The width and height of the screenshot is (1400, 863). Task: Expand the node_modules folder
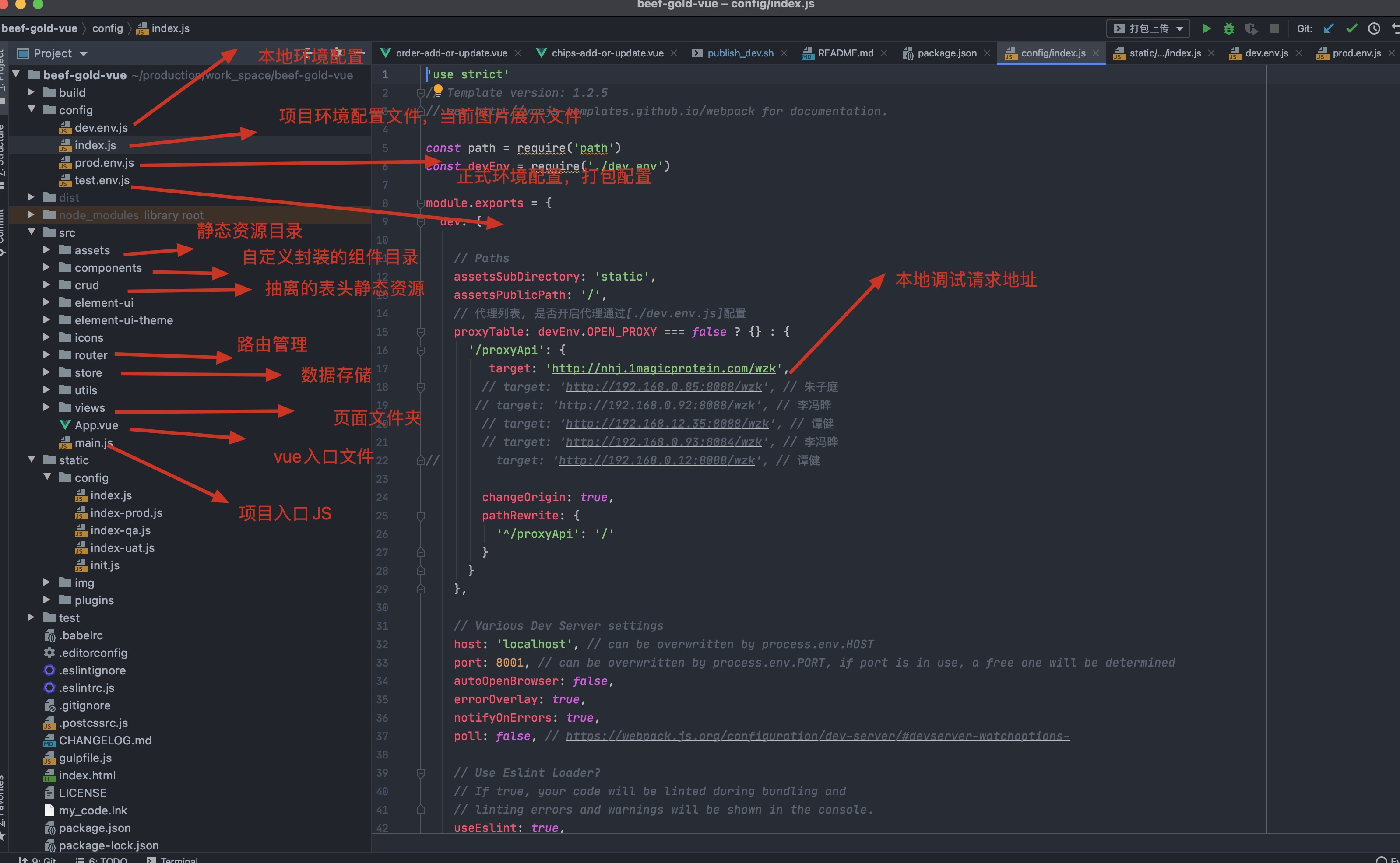(31, 214)
